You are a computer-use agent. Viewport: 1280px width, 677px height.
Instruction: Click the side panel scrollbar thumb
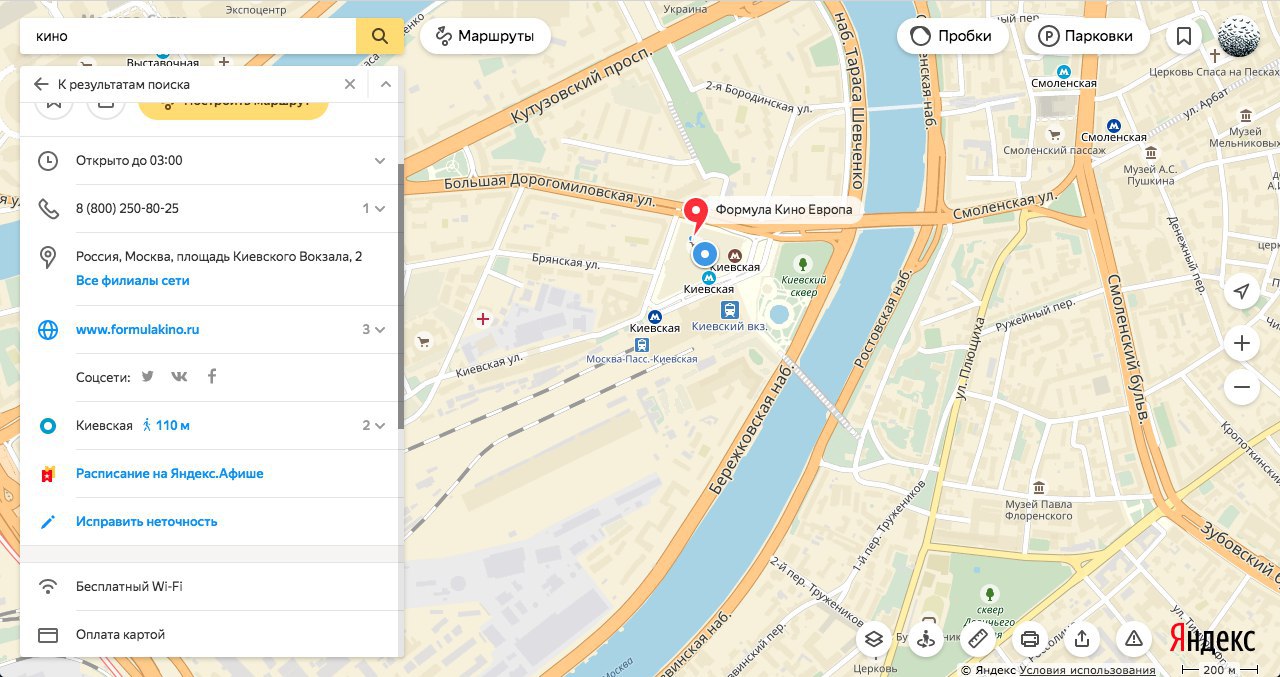point(401,297)
